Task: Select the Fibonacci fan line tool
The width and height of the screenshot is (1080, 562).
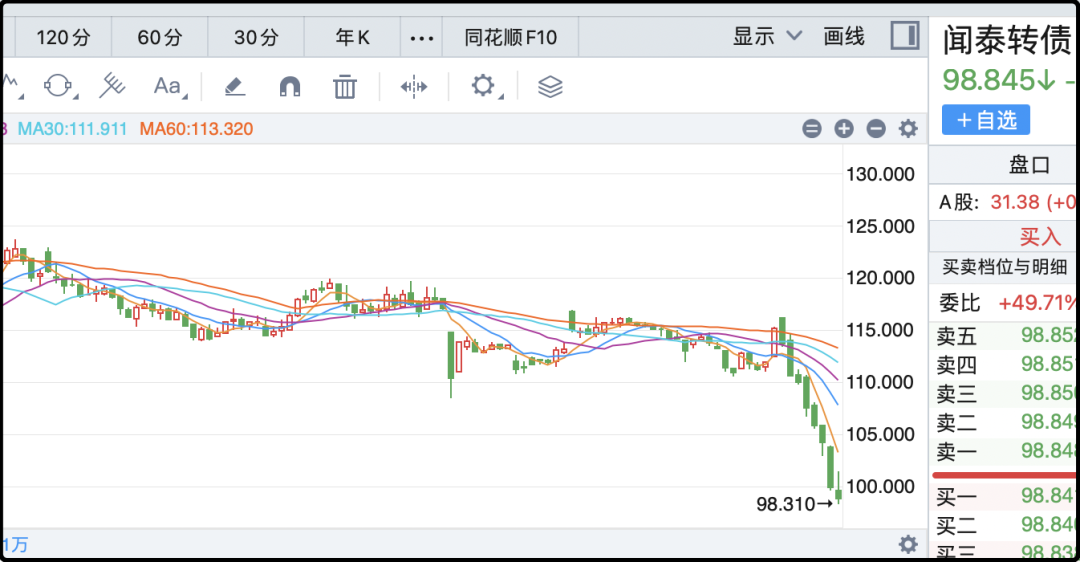Action: (112, 86)
